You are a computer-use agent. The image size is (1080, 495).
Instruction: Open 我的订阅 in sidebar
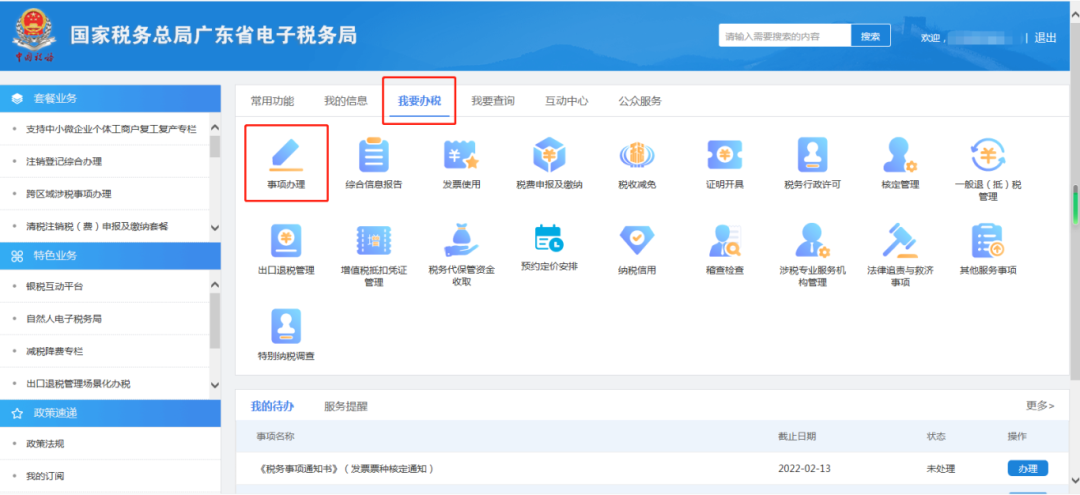point(45,476)
